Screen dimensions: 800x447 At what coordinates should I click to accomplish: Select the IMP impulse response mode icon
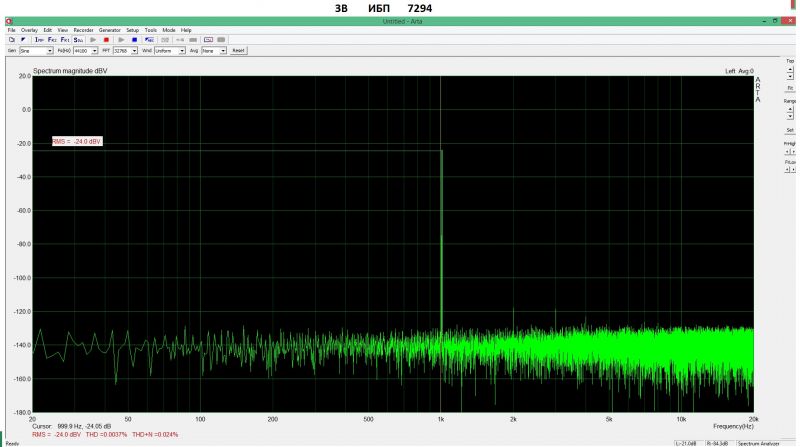[x=41, y=39]
